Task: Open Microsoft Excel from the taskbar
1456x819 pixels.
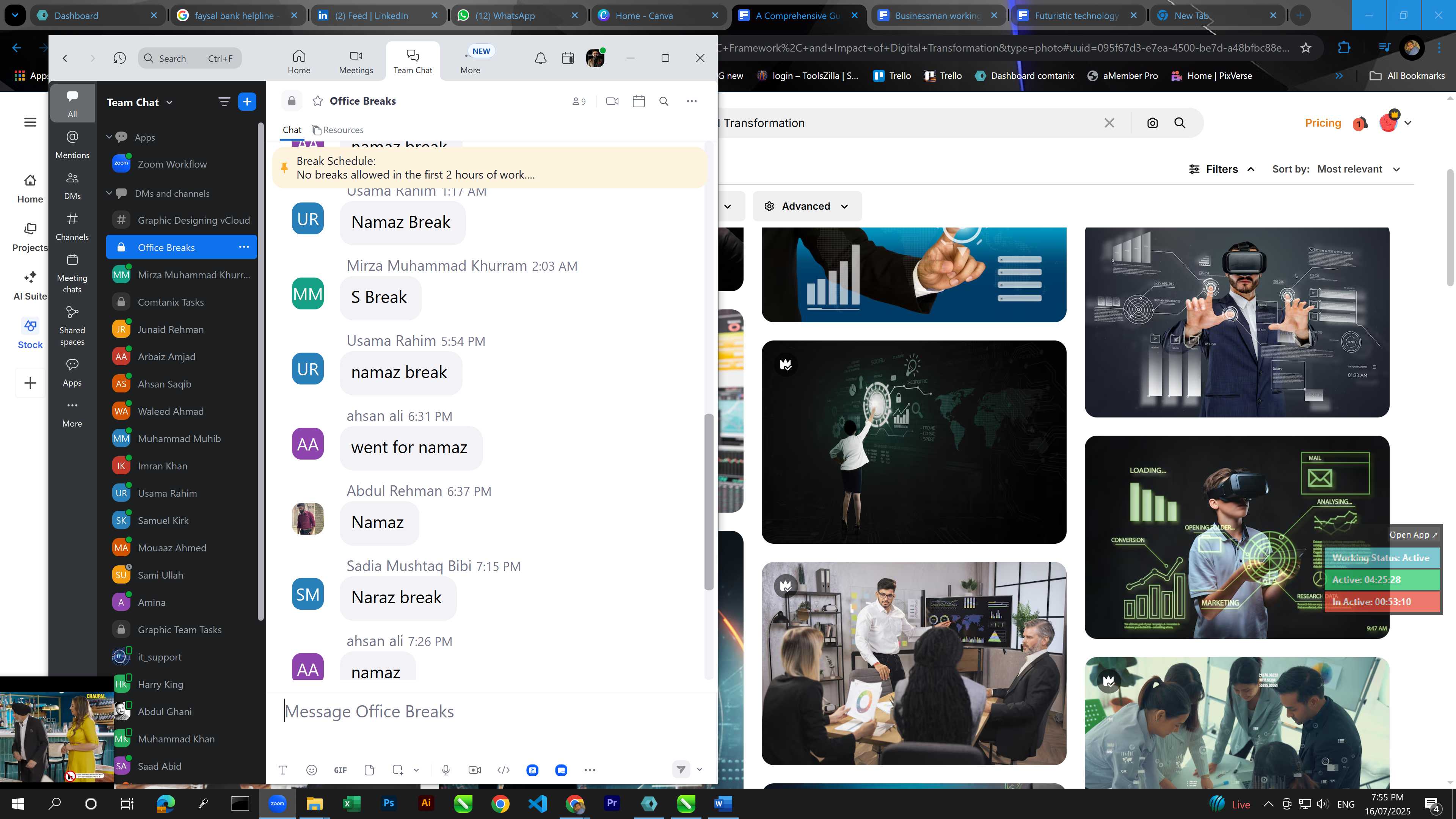Action: (x=351, y=803)
